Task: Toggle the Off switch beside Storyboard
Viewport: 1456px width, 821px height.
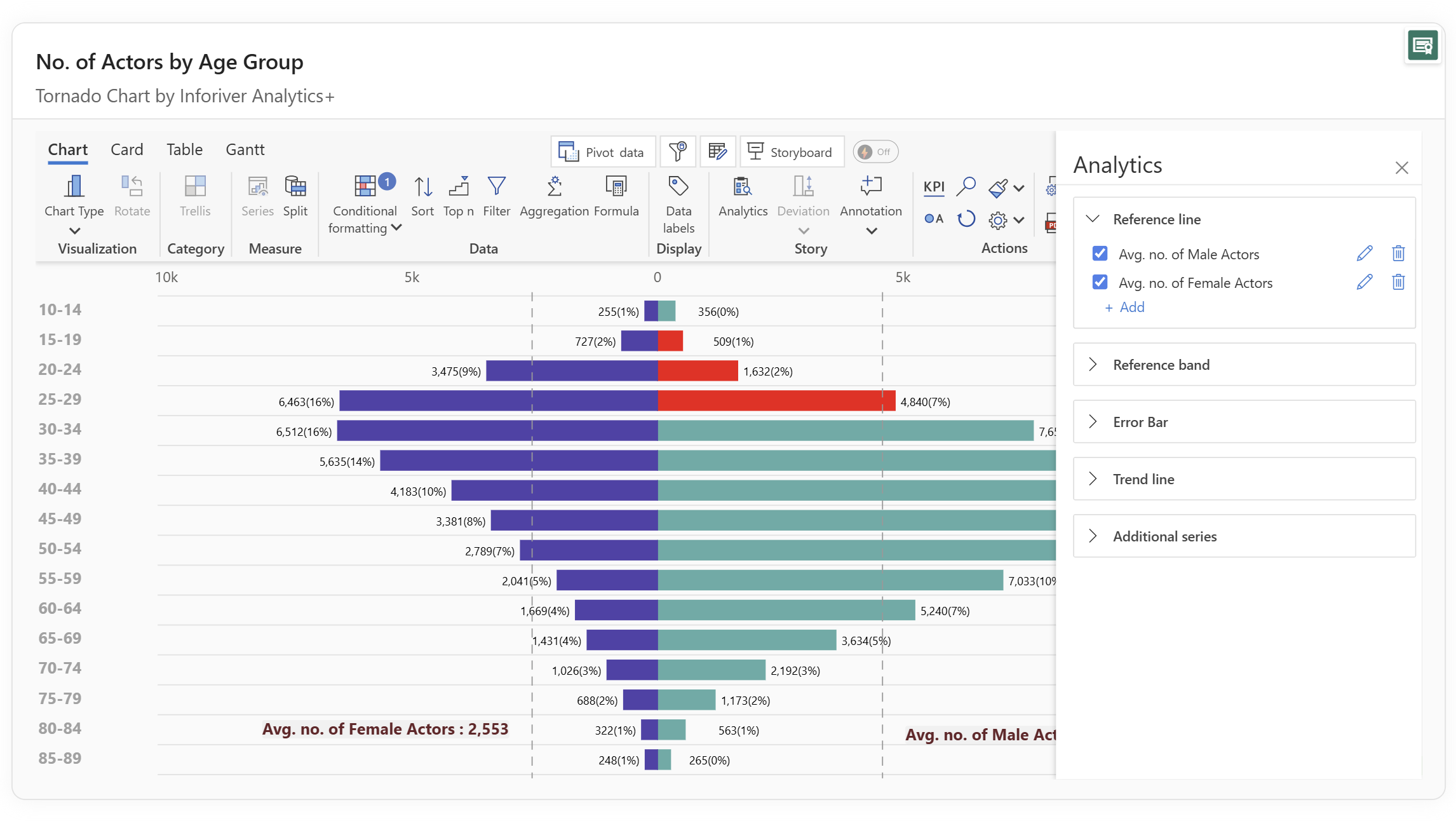Action: click(x=875, y=152)
